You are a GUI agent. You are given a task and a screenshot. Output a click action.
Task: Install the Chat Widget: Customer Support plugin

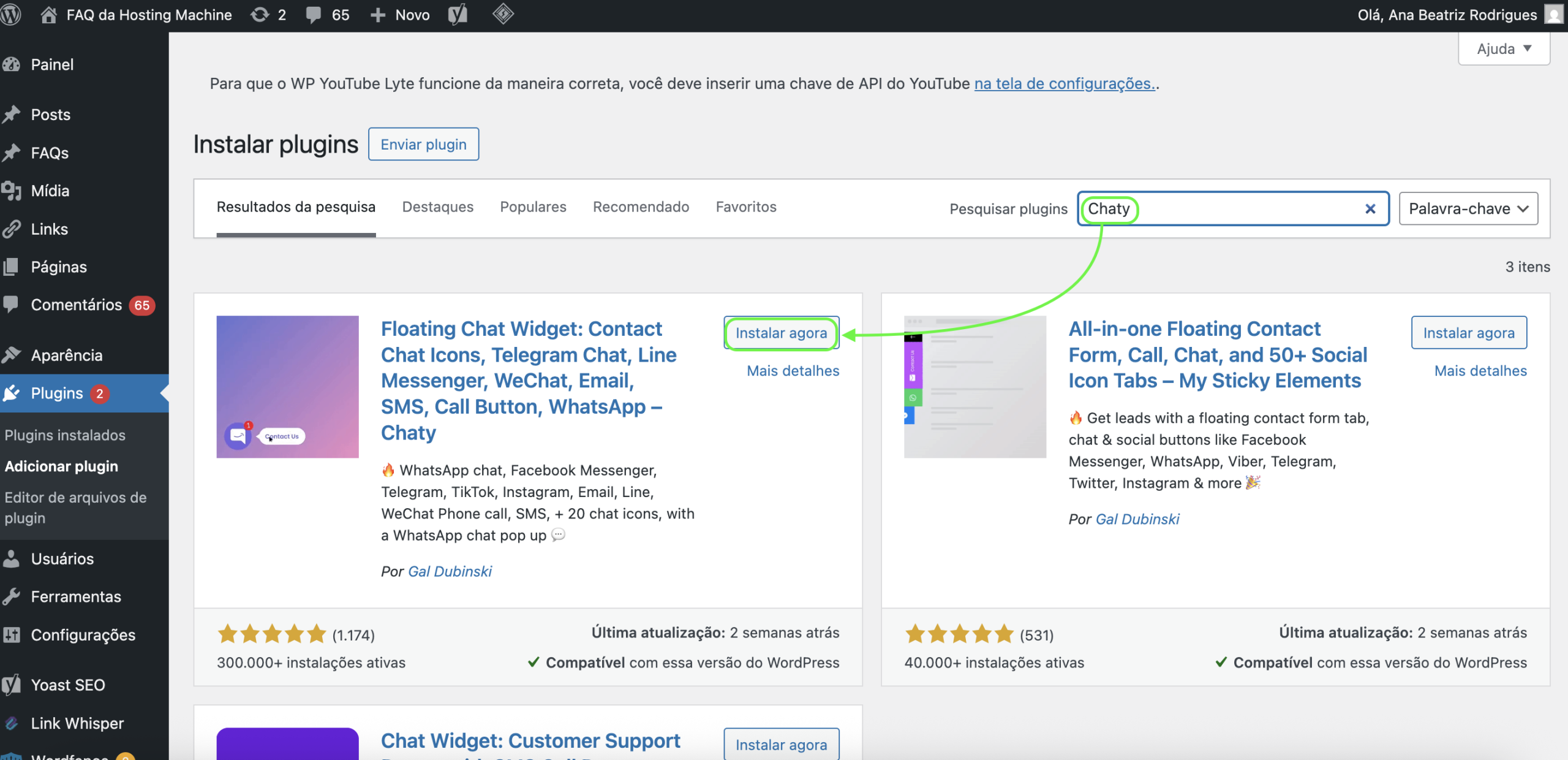(x=781, y=744)
